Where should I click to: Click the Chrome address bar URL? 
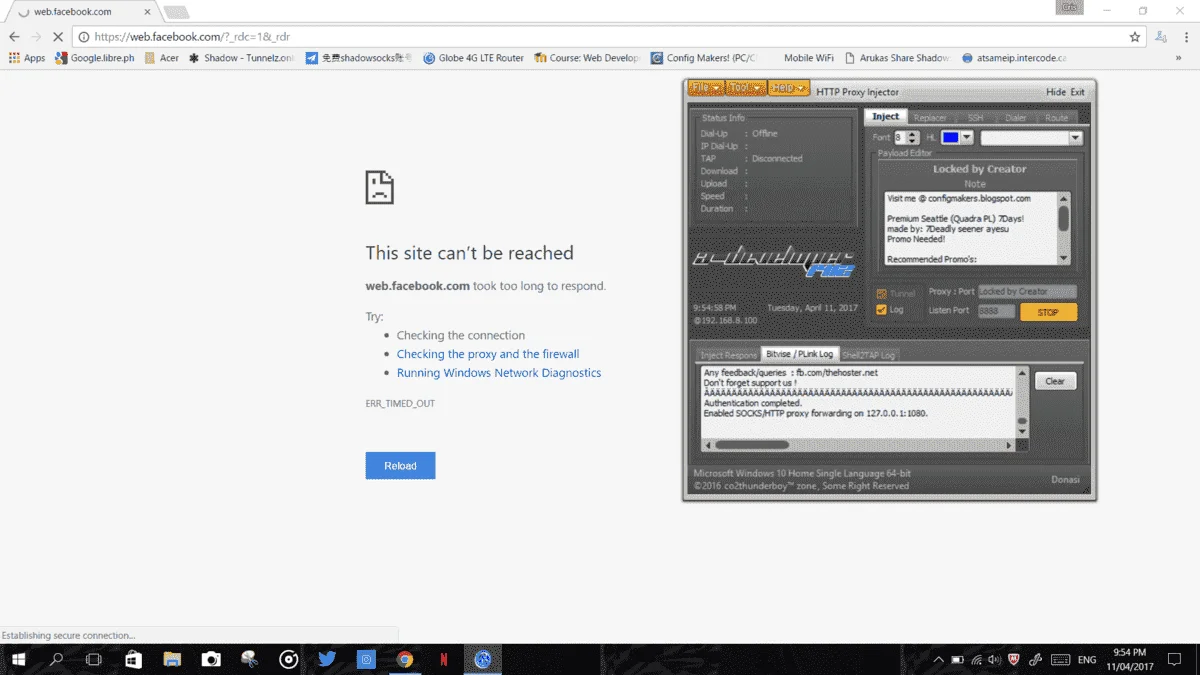tap(192, 36)
